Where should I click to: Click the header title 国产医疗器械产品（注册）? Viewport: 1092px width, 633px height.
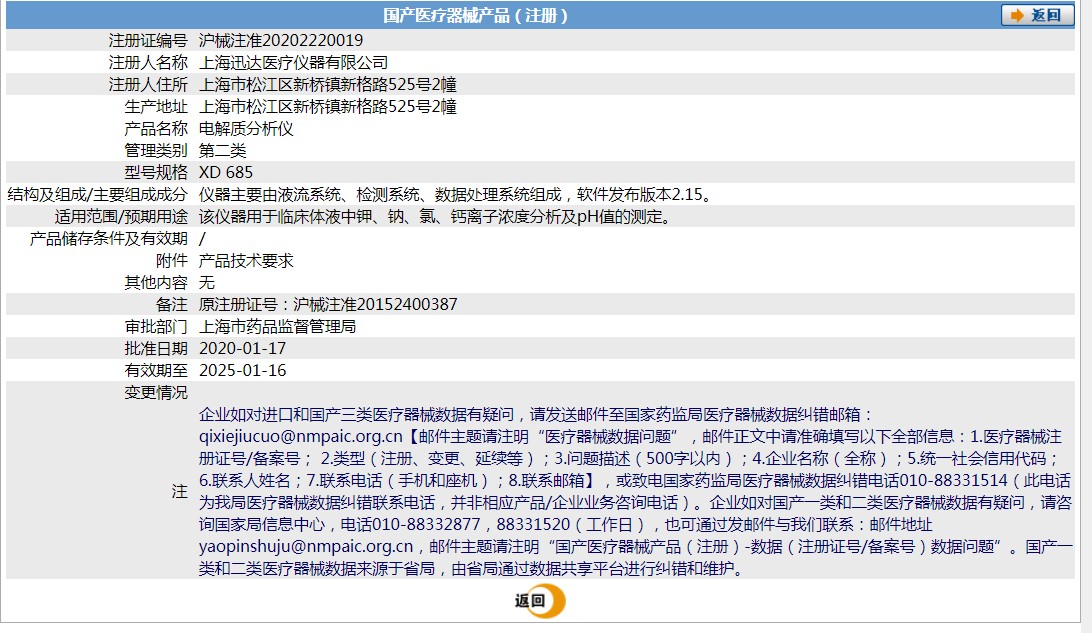pos(476,15)
